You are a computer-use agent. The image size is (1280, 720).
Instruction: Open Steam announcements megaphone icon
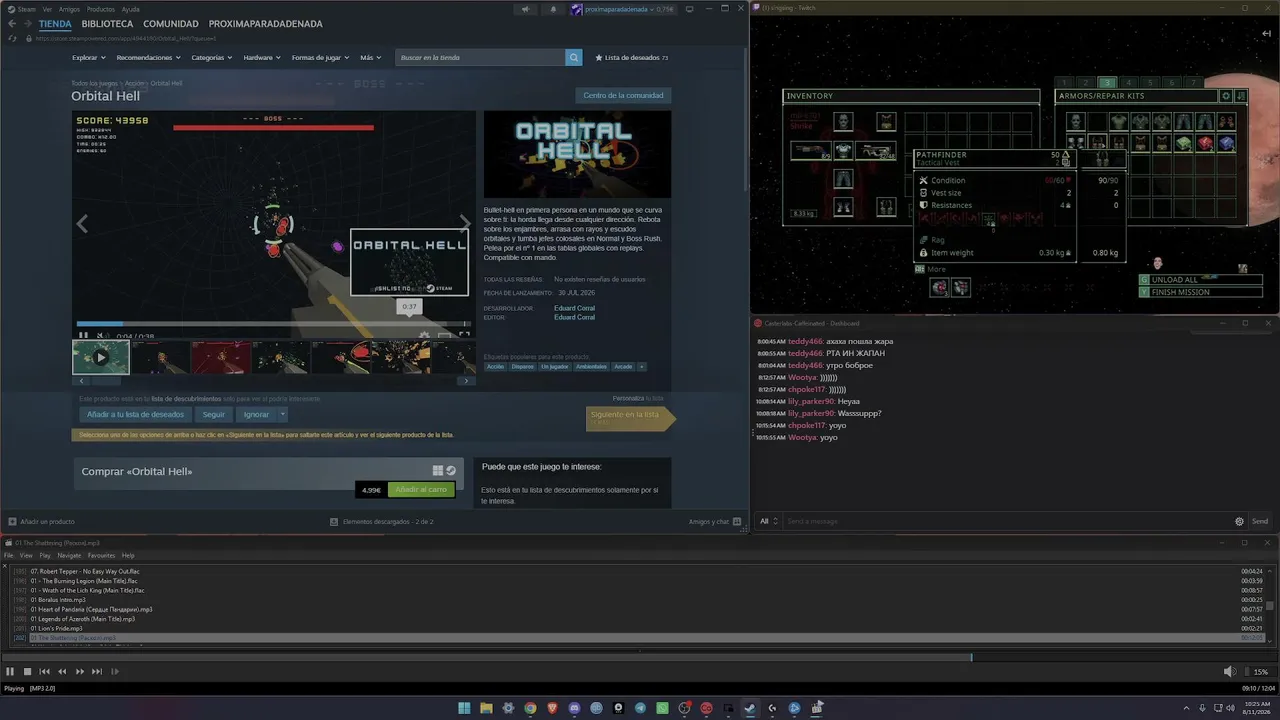pos(525,9)
